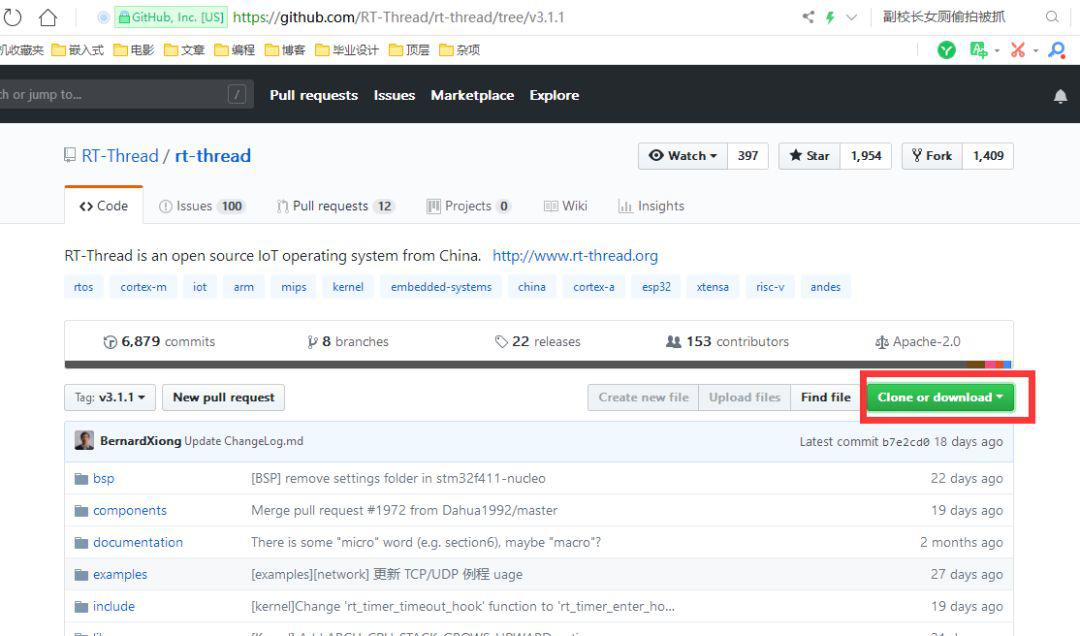This screenshot has width=1080, height=636.
Task: View the 1,954 stargazers count
Action: click(866, 156)
